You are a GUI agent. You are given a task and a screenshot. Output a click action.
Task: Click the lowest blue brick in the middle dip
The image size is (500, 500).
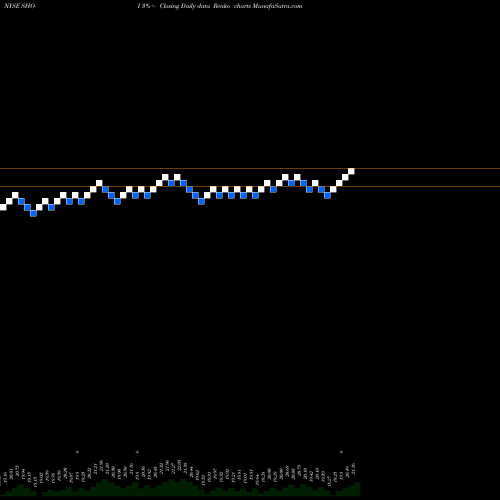pos(201,201)
